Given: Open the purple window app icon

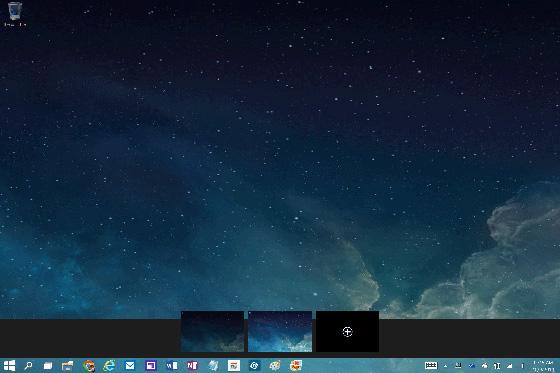Looking at the screenshot, I should 151,365.
